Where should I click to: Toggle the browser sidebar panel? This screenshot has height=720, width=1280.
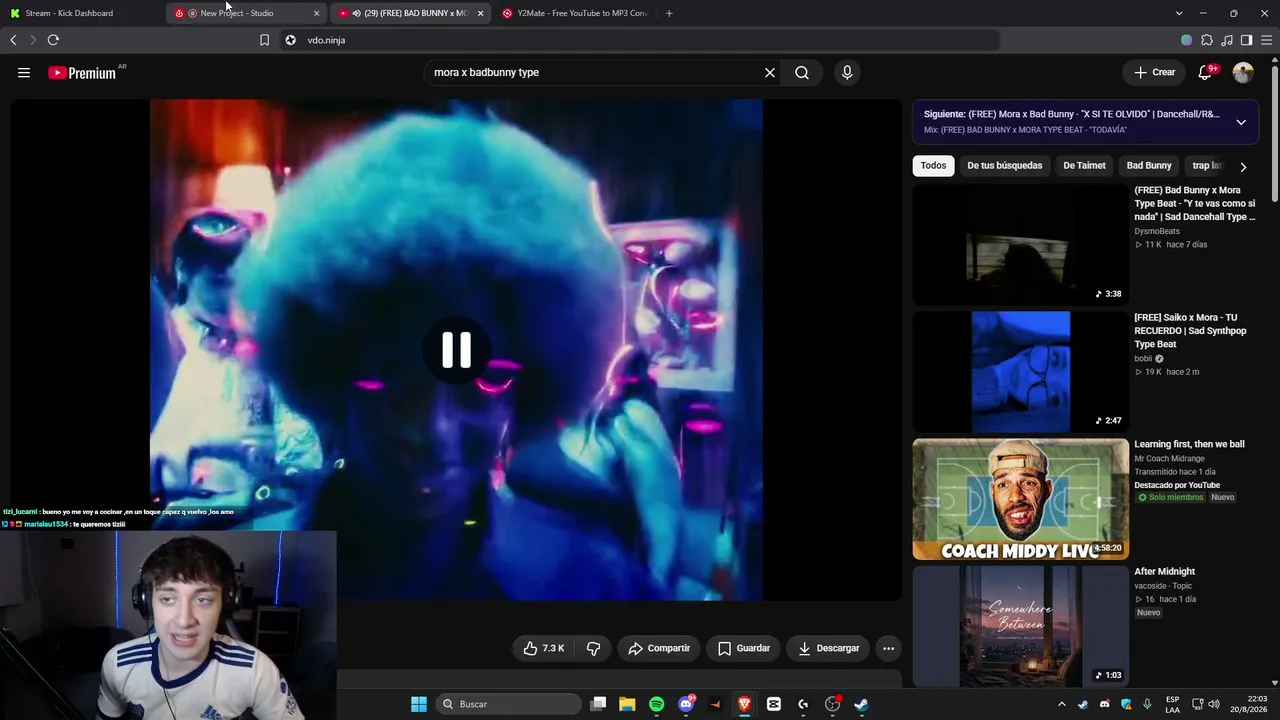[x=1247, y=40]
